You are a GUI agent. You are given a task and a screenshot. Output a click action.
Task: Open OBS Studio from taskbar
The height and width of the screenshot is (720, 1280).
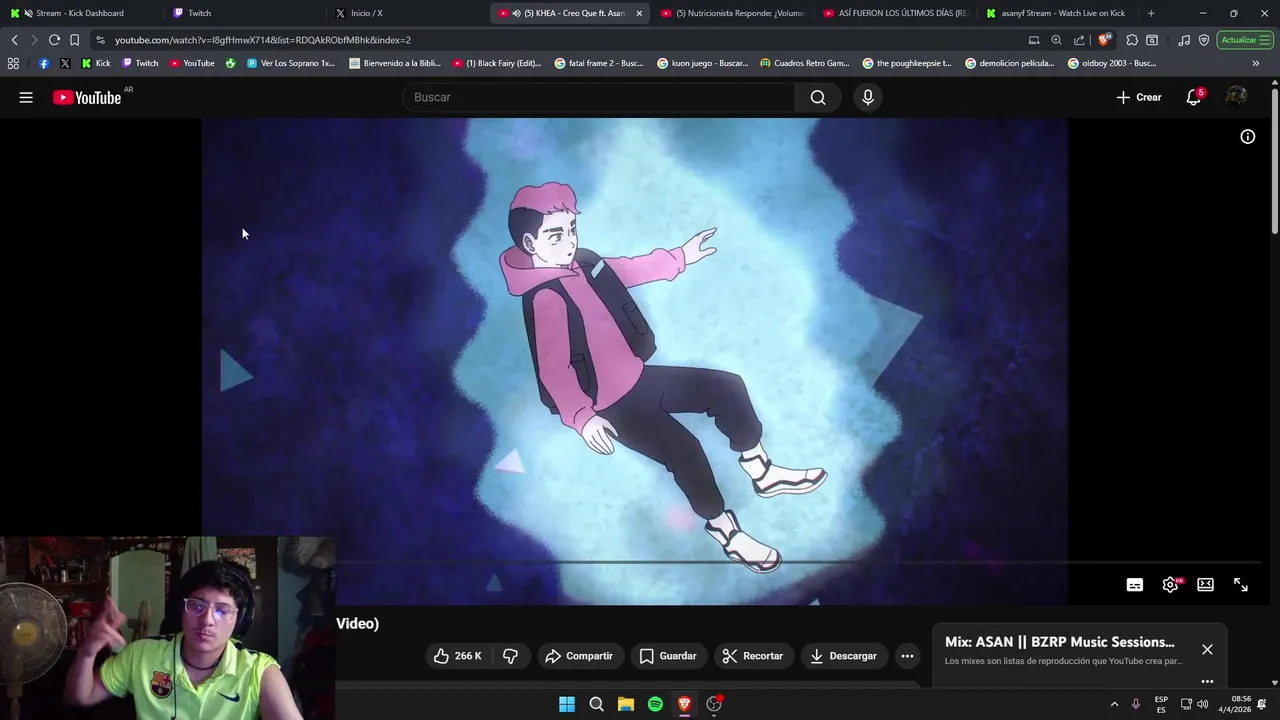pyautogui.click(x=714, y=704)
